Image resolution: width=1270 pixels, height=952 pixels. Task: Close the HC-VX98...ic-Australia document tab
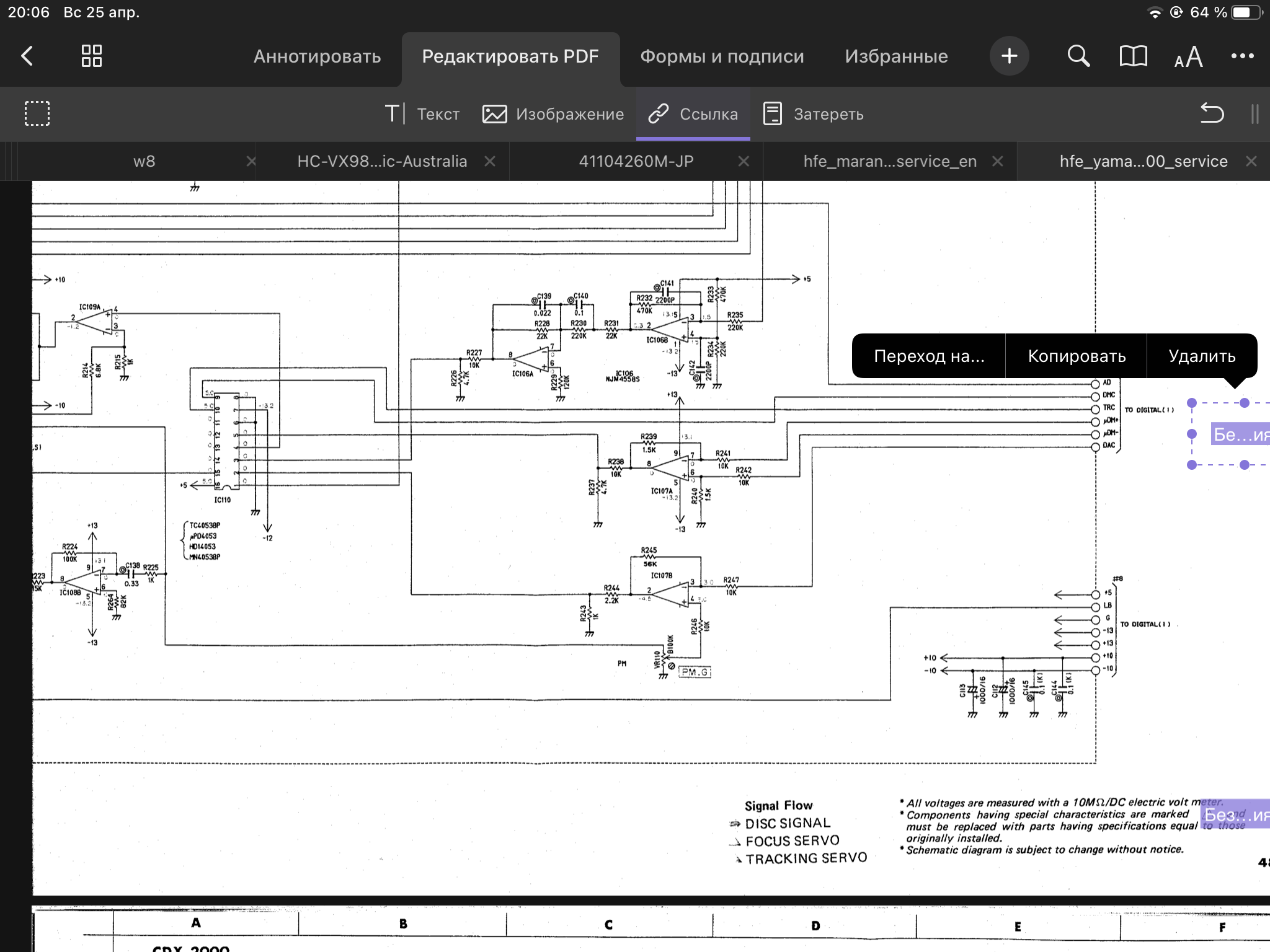[x=490, y=161]
